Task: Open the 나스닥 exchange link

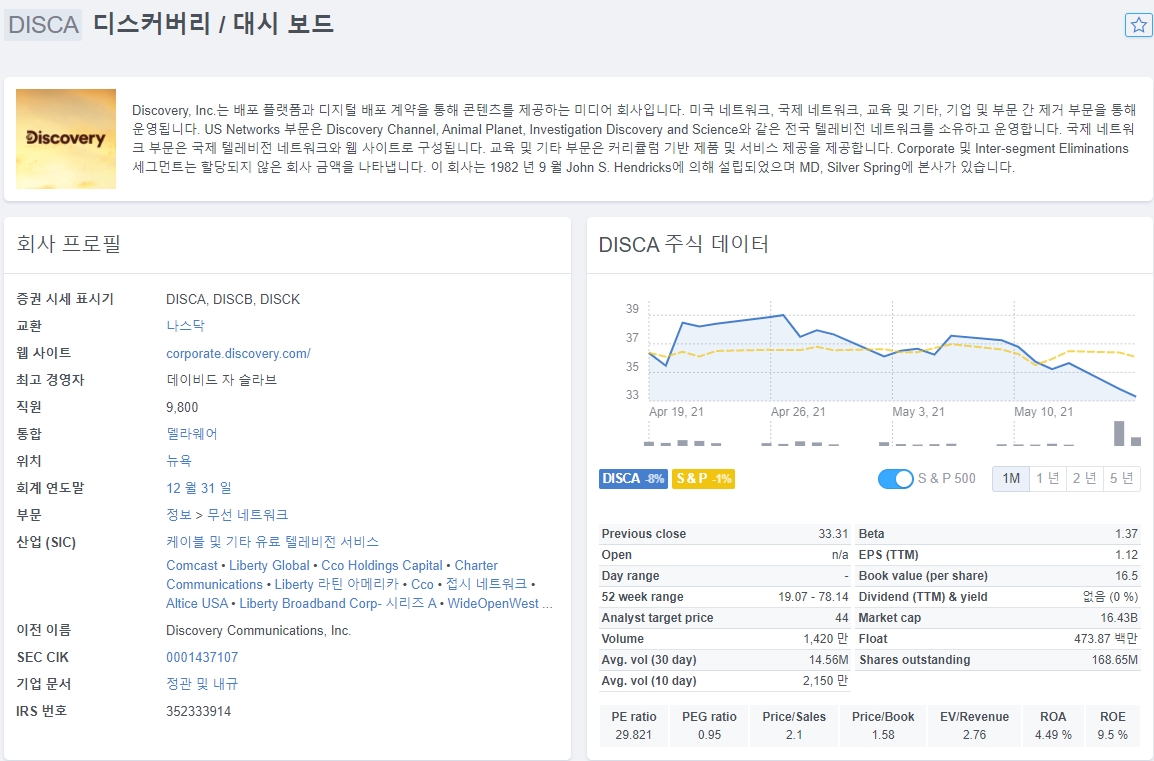Action: tap(185, 325)
